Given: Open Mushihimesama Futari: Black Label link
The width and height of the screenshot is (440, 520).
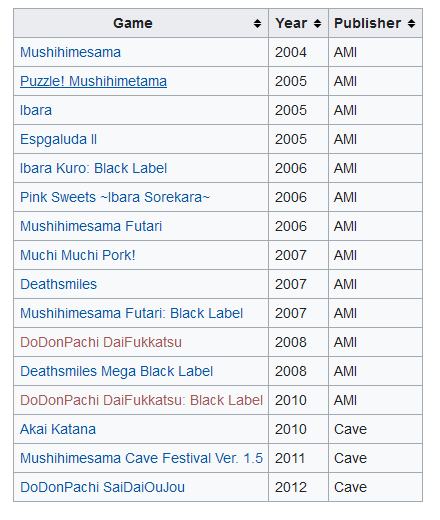Looking at the screenshot, I should (131, 313).
